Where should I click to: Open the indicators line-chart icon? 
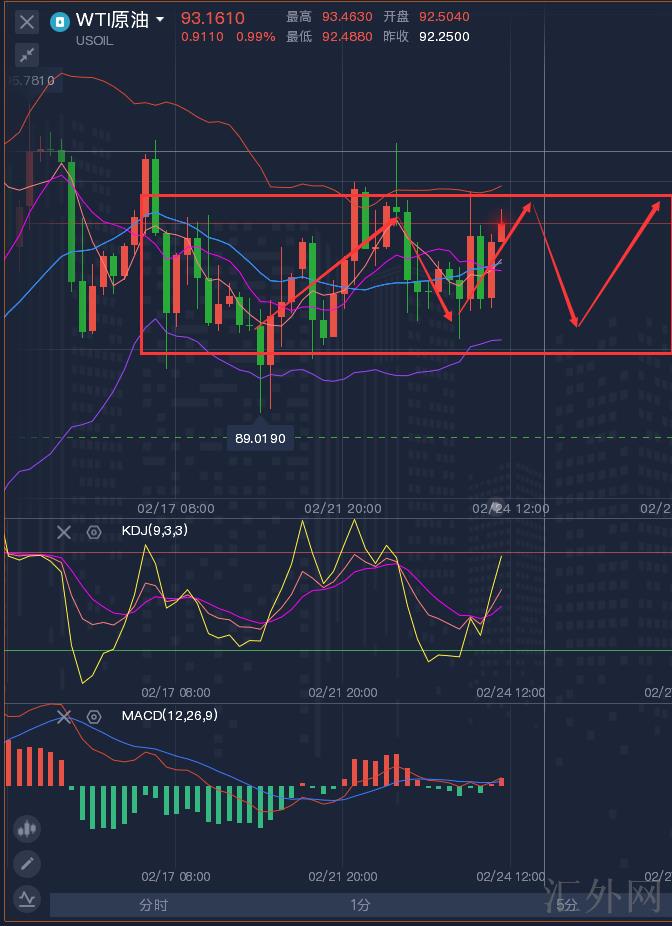point(27,898)
